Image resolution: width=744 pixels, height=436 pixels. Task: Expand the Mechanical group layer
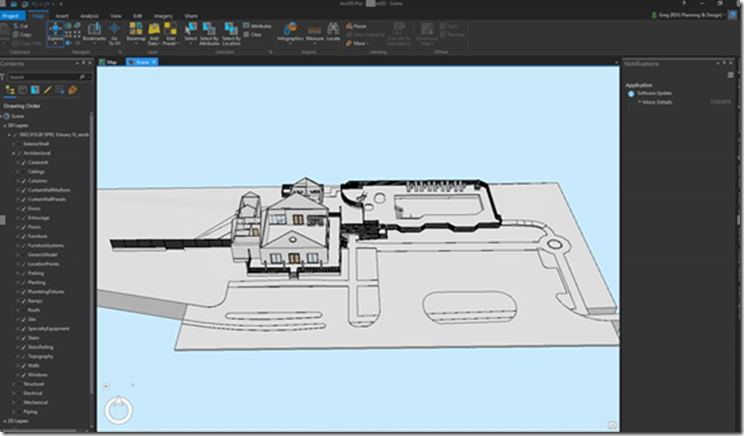click(x=13, y=402)
